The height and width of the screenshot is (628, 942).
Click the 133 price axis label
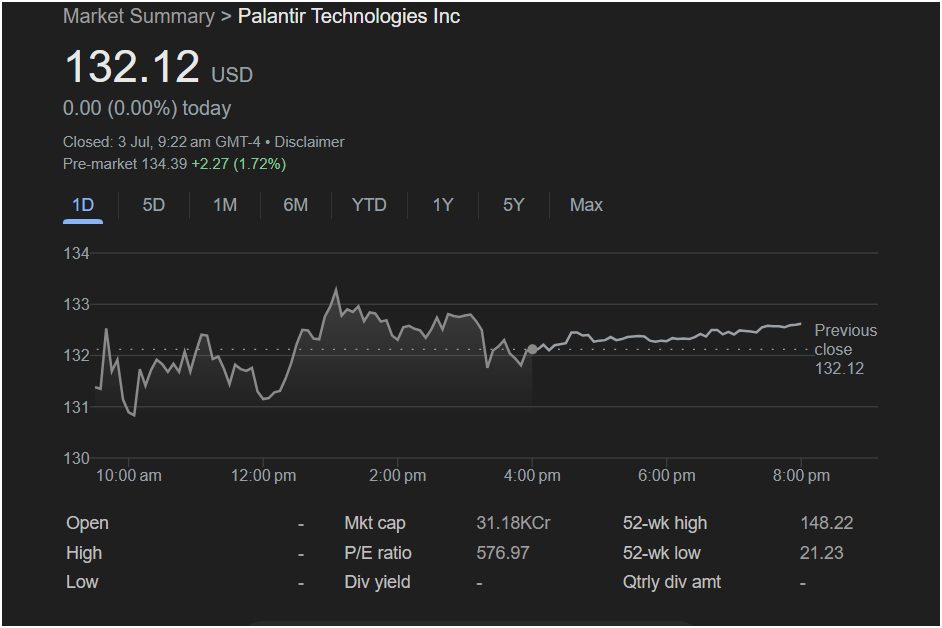coord(76,305)
